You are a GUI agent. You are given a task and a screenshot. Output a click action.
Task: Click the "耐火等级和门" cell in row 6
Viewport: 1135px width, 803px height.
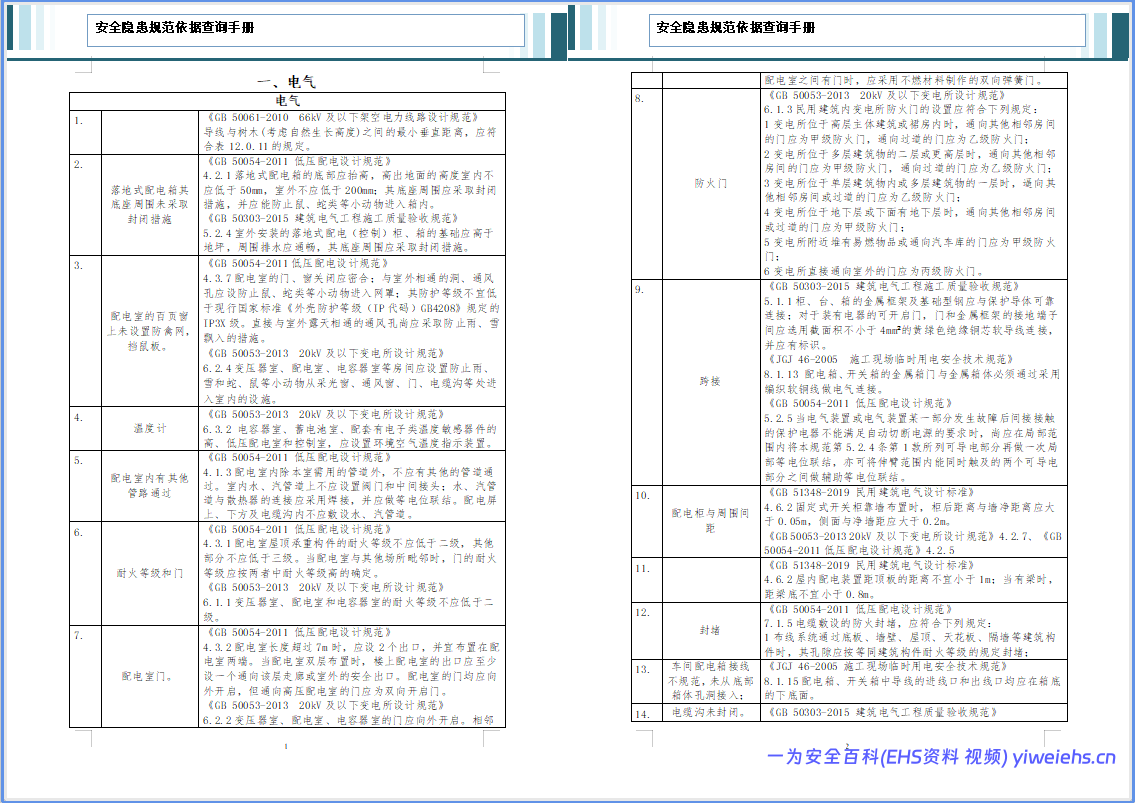click(x=149, y=573)
